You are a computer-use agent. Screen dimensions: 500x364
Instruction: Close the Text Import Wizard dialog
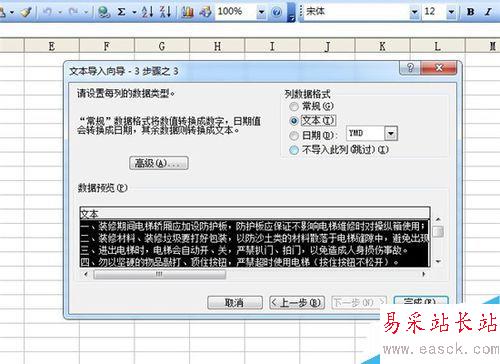[x=439, y=68]
